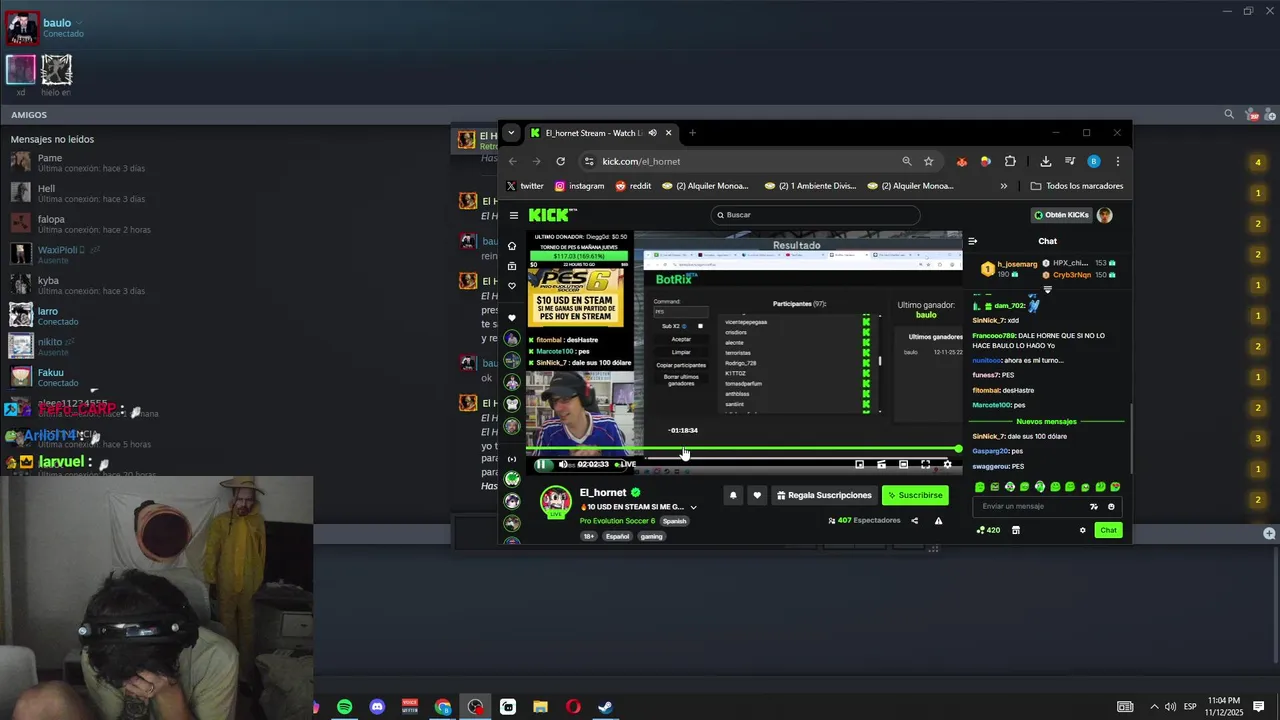Click the Suscribirse button
This screenshot has height=720, width=1280.
(x=915, y=495)
